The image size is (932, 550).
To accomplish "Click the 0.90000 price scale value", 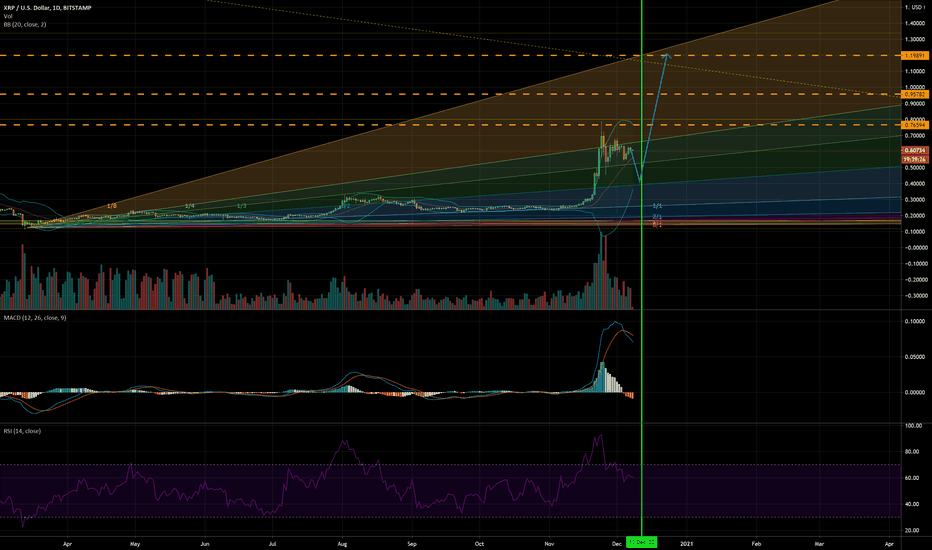I will coord(915,103).
